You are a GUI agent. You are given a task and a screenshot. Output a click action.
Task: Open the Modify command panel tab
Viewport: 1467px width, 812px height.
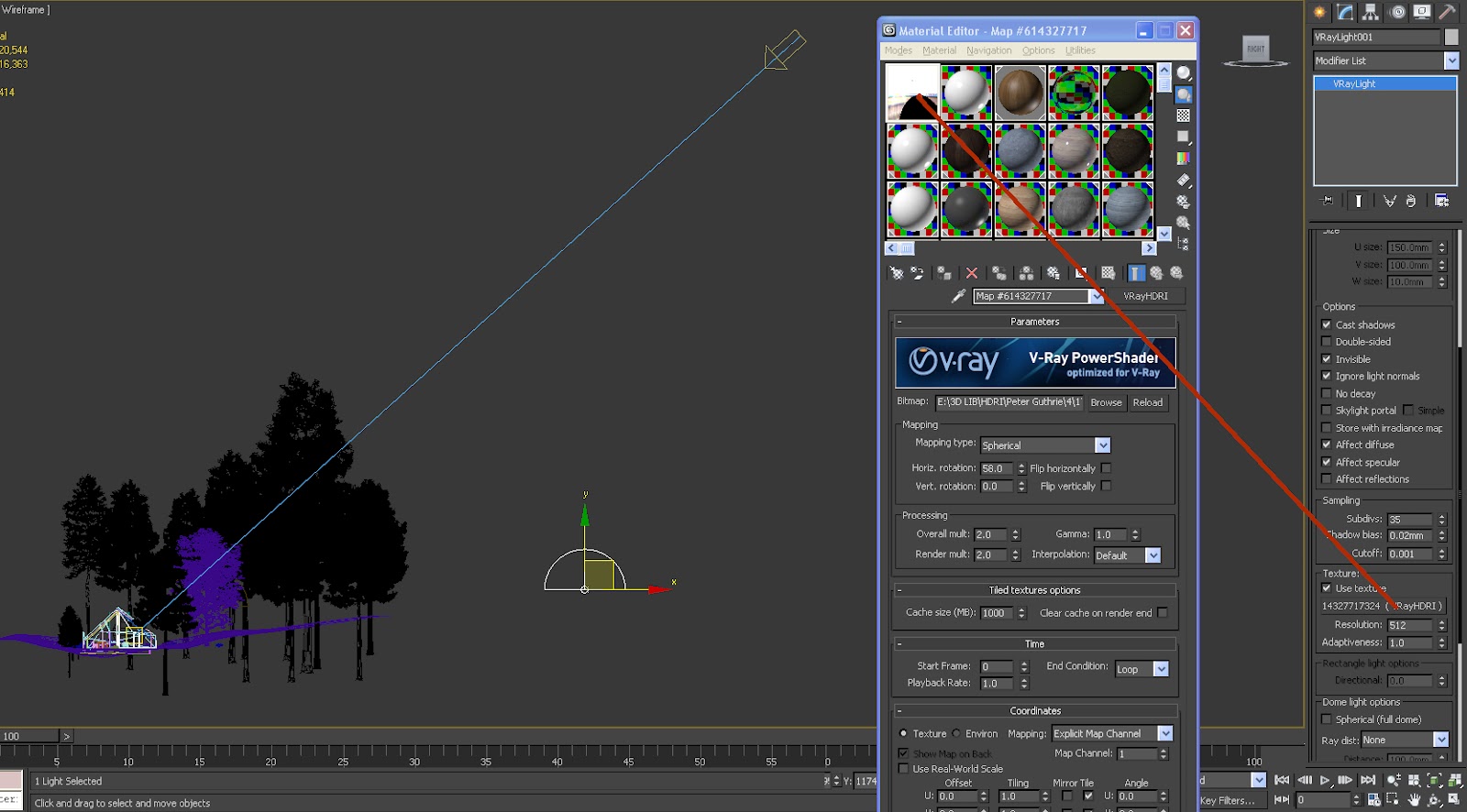tap(1345, 12)
